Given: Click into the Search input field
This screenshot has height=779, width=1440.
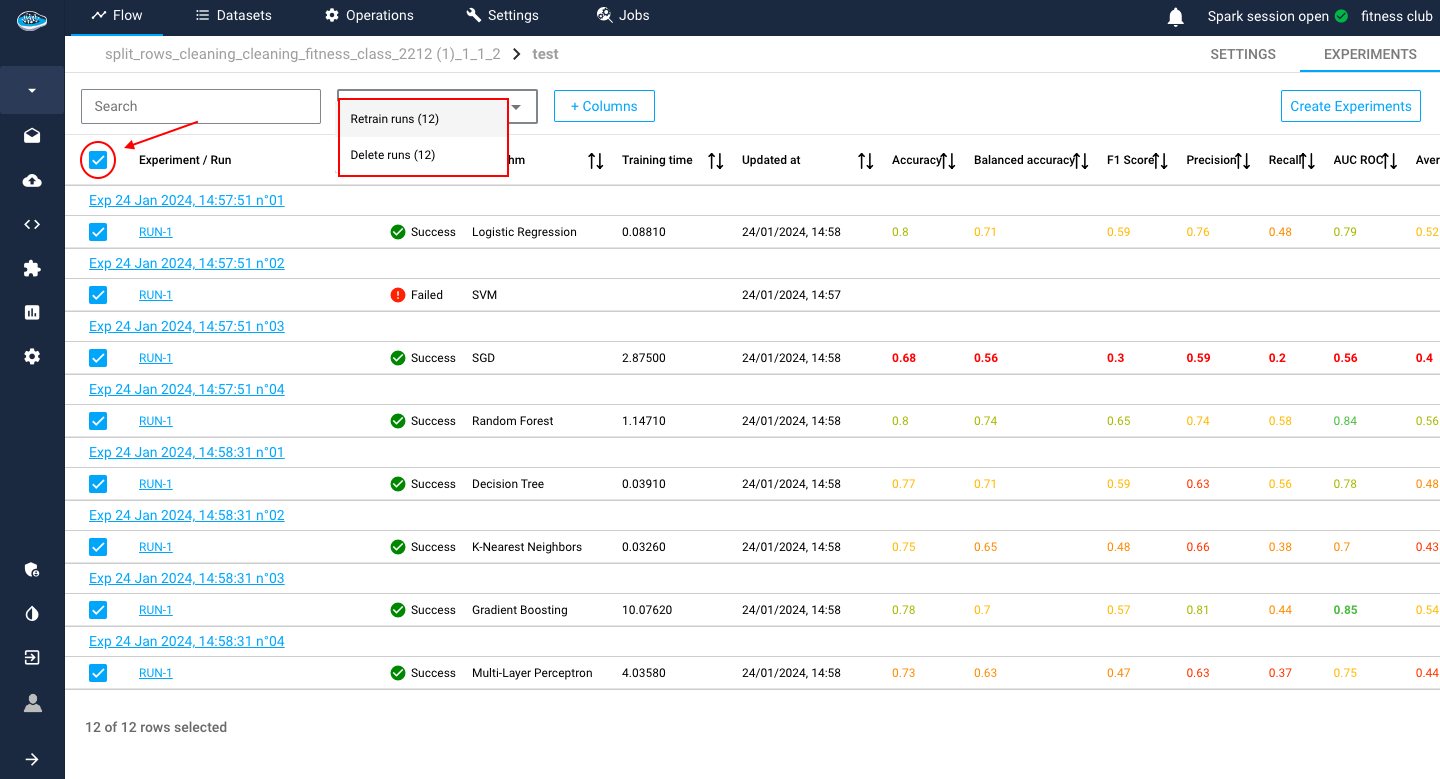Looking at the screenshot, I should pos(200,106).
